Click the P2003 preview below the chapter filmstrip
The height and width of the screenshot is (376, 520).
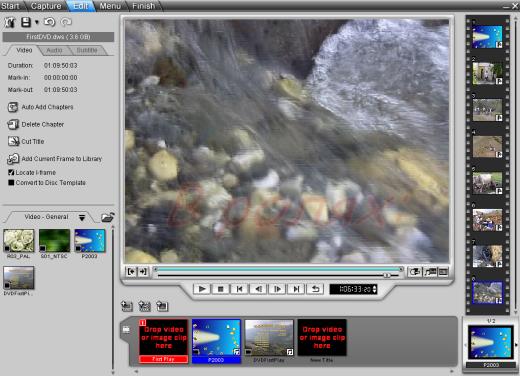[490, 342]
